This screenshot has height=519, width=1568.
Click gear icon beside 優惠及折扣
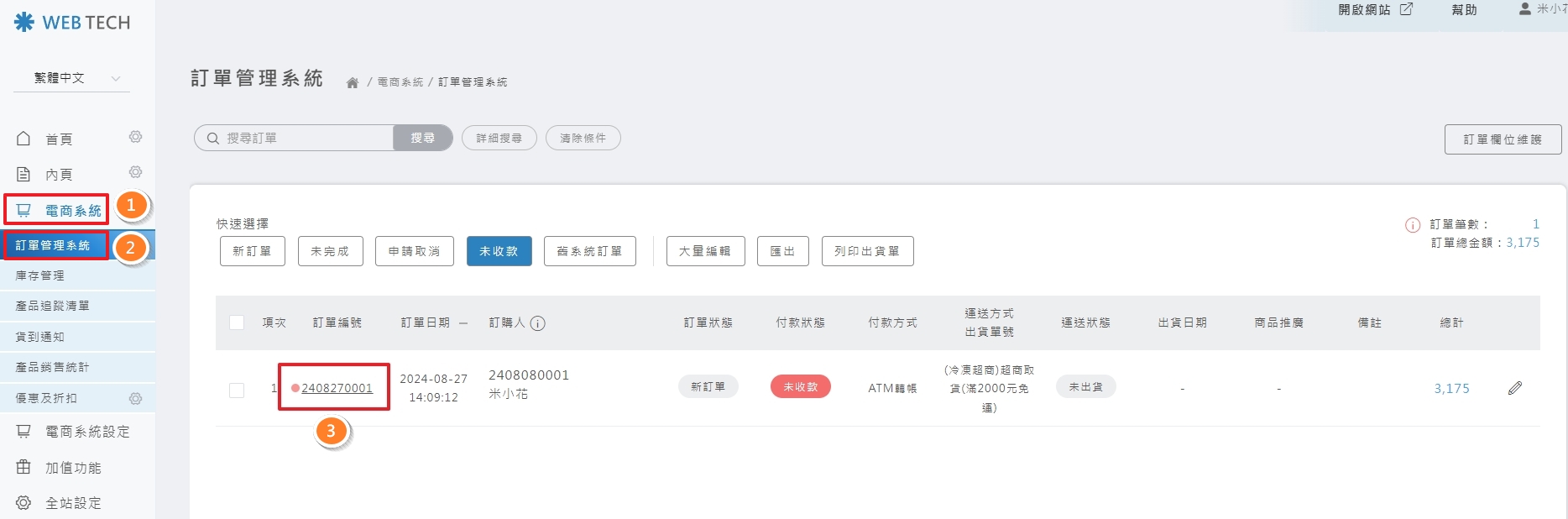[135, 398]
